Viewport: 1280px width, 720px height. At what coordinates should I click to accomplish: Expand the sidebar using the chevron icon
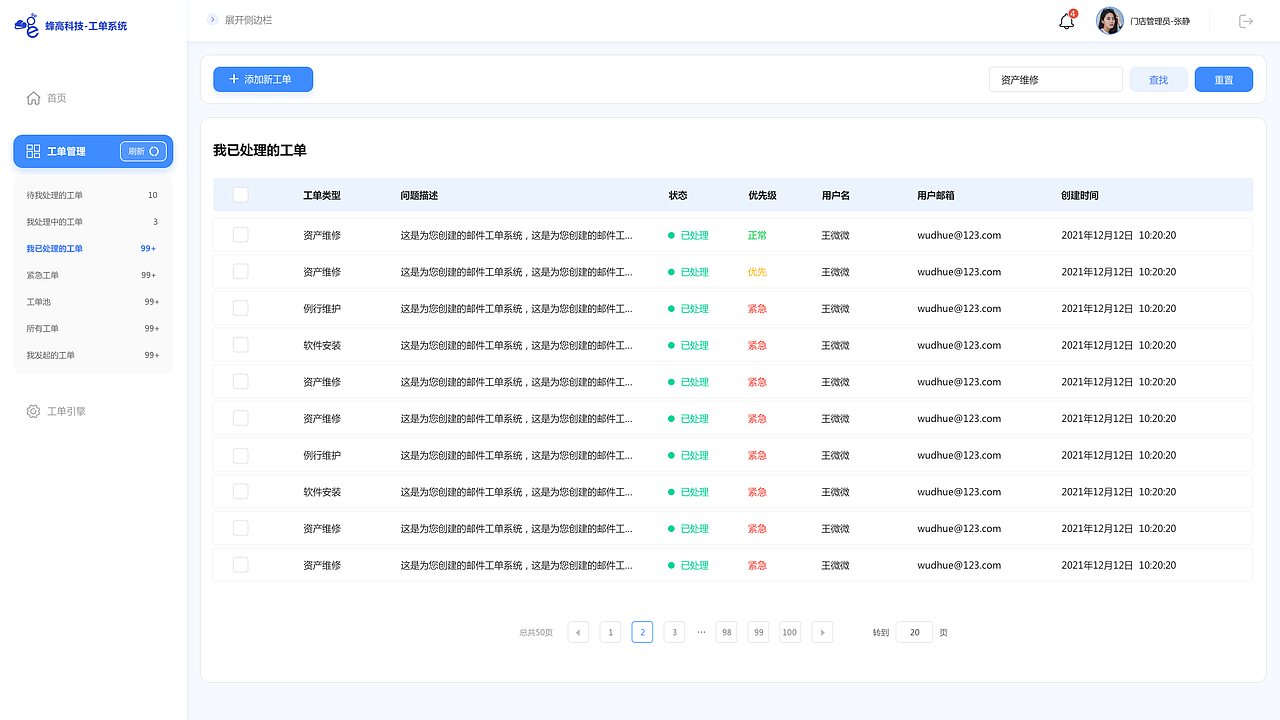(212, 20)
